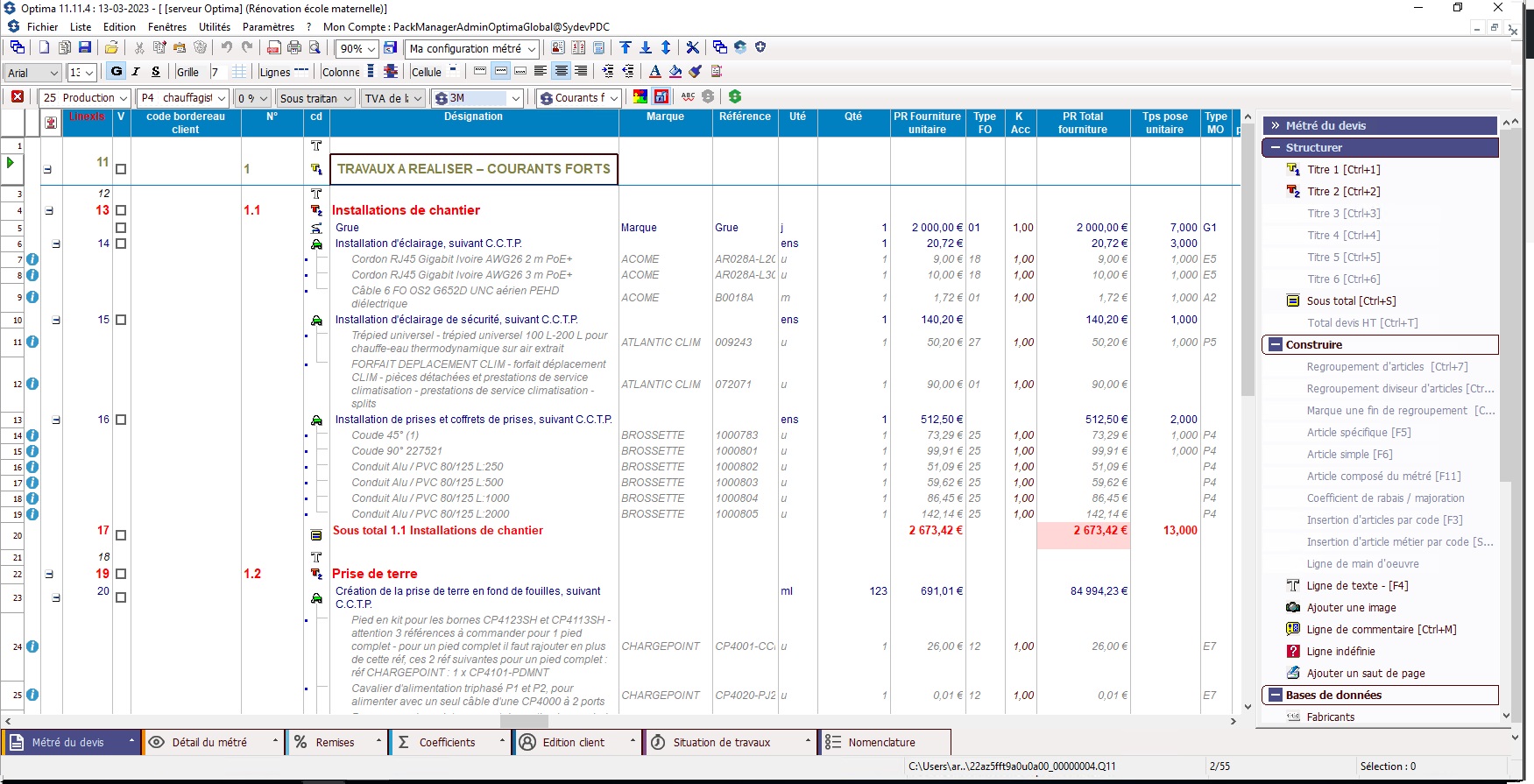Open print preview with the magnifier page icon
1534x784 pixels.
315,47
